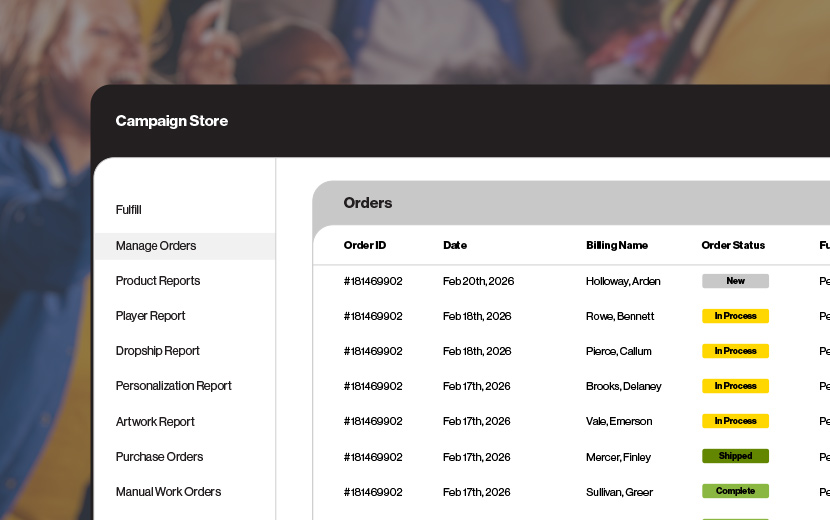The height and width of the screenshot is (520, 830).
Task: Open order ID for Rowe, Bennett
Action: click(373, 316)
